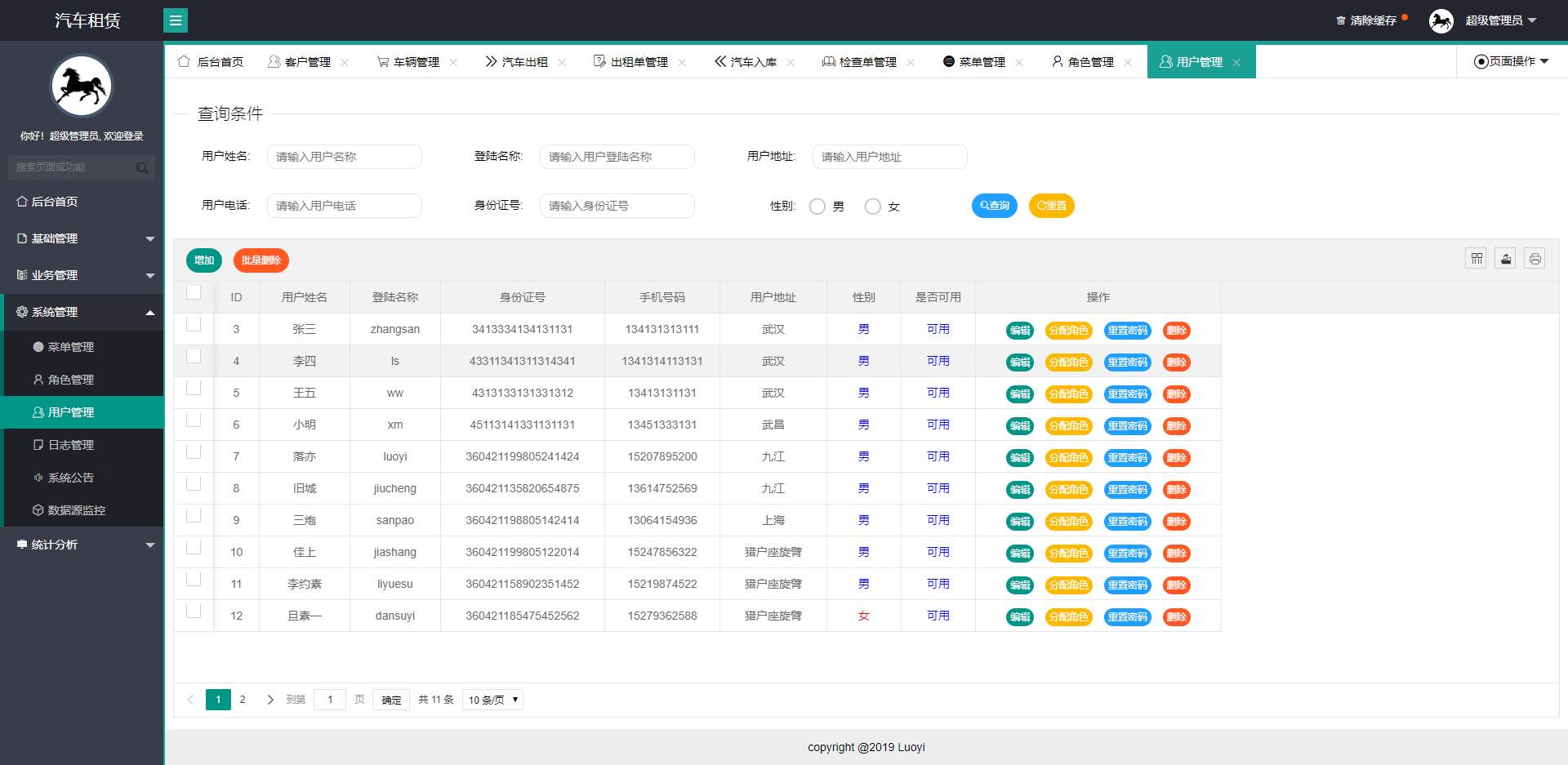The width and height of the screenshot is (1568, 765).
Task: Click the sidebar search magnifier icon
Action: pos(142,167)
